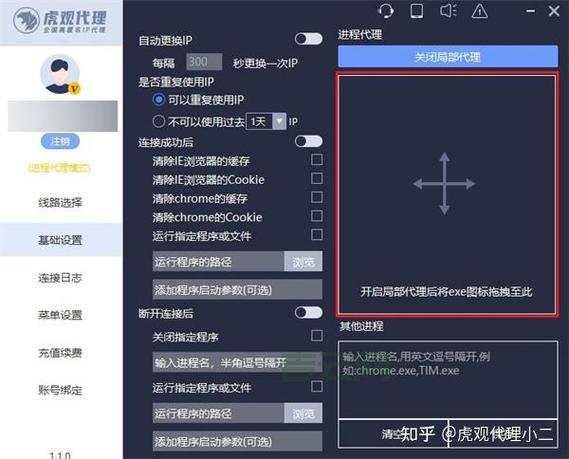Click the 其他进程 process names textbox
The image size is (569, 459).
click(x=448, y=380)
